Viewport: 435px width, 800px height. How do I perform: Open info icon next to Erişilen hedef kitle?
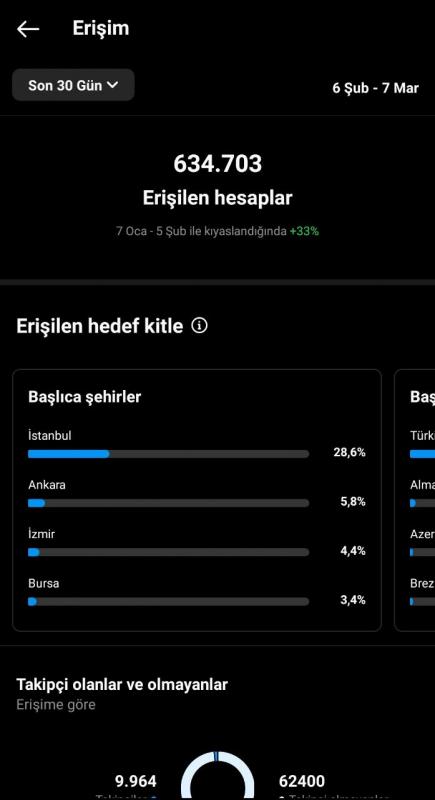click(199, 325)
